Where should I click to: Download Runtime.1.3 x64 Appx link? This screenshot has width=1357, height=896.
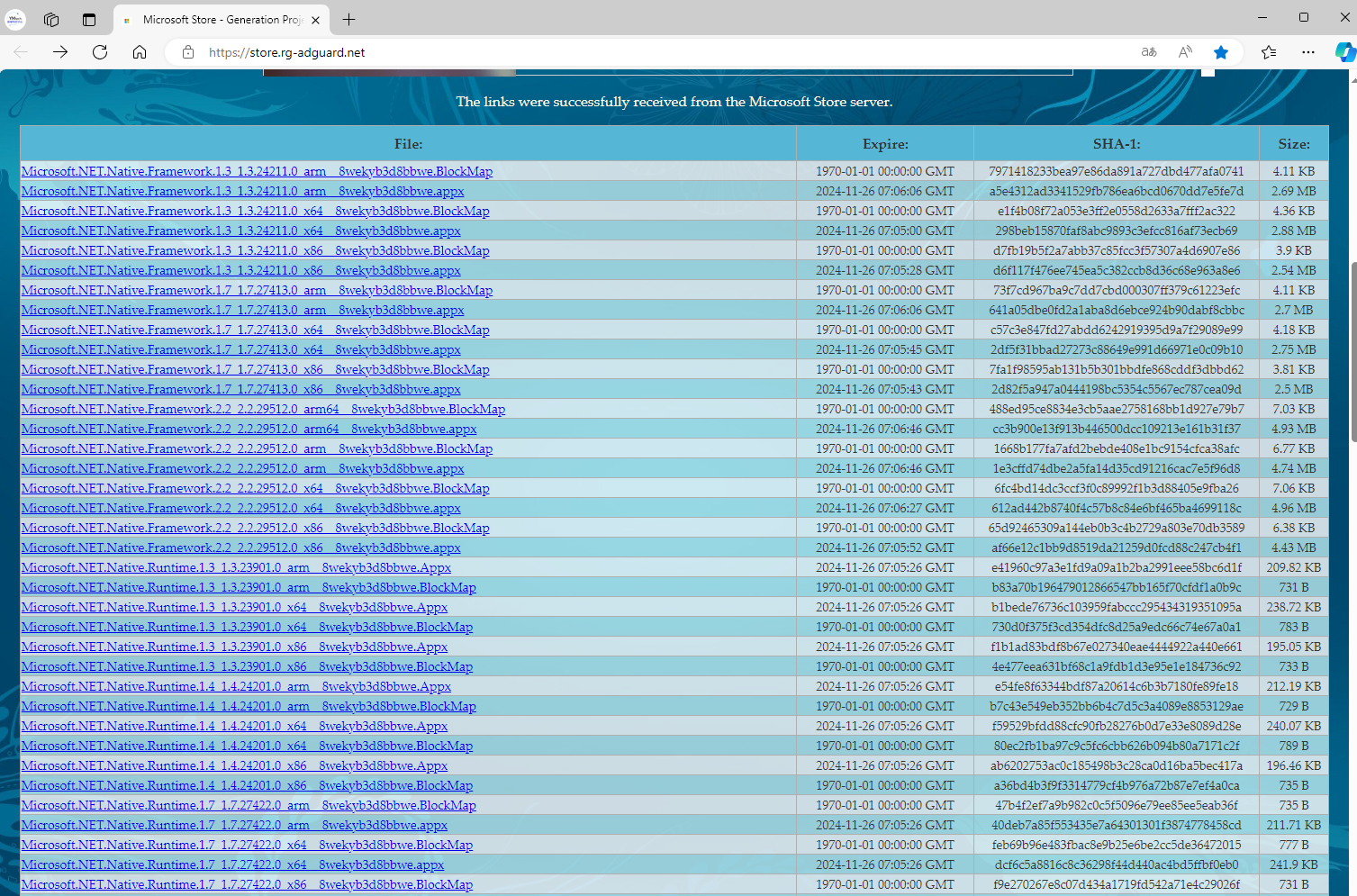[234, 607]
